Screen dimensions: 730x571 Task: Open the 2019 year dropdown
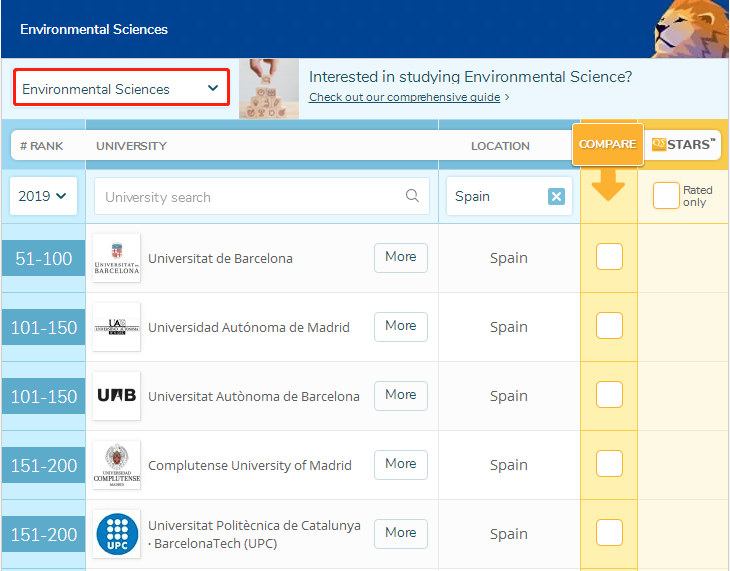click(x=43, y=196)
